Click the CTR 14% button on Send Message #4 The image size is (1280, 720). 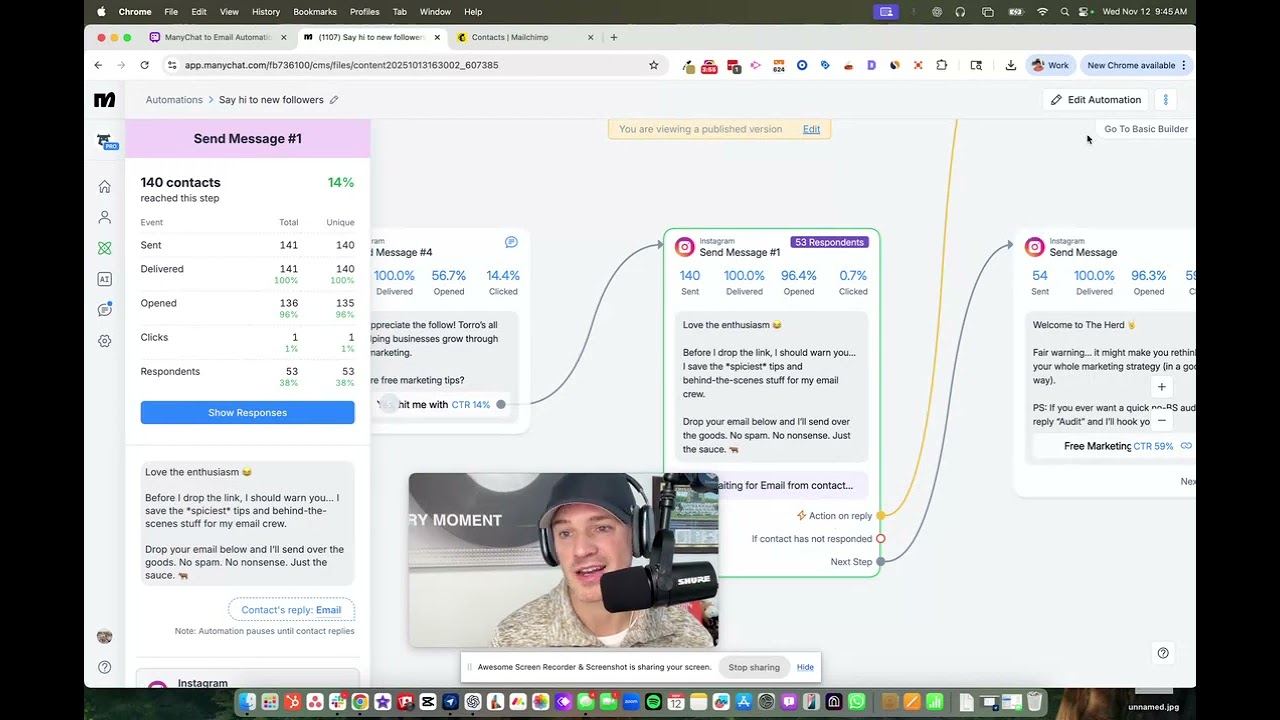coord(440,405)
